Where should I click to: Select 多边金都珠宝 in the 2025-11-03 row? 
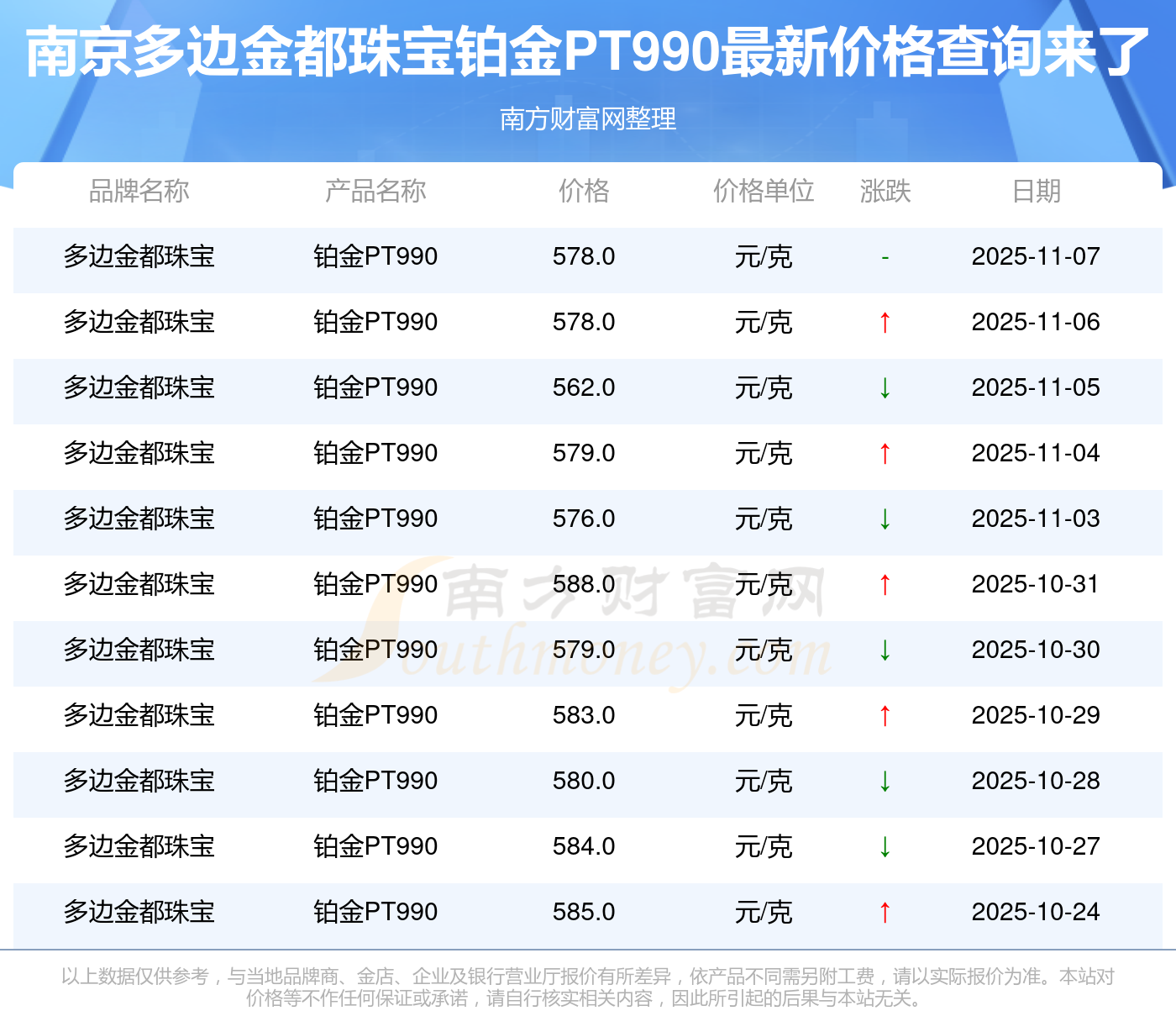[139, 519]
